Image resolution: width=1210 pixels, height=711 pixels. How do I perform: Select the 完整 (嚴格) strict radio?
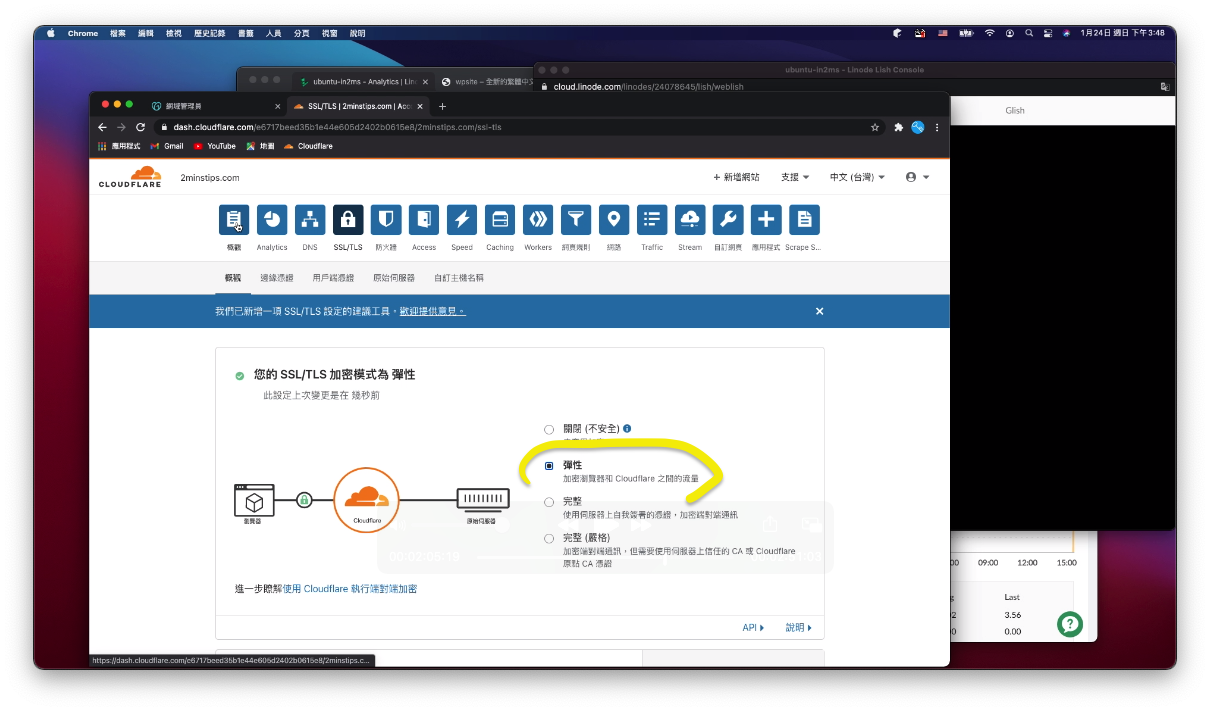(x=549, y=538)
